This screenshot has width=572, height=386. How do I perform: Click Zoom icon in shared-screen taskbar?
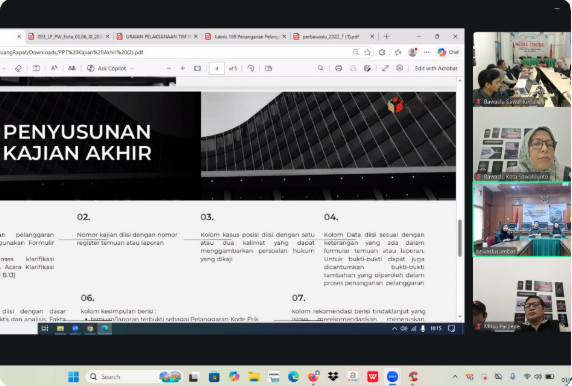point(75,328)
